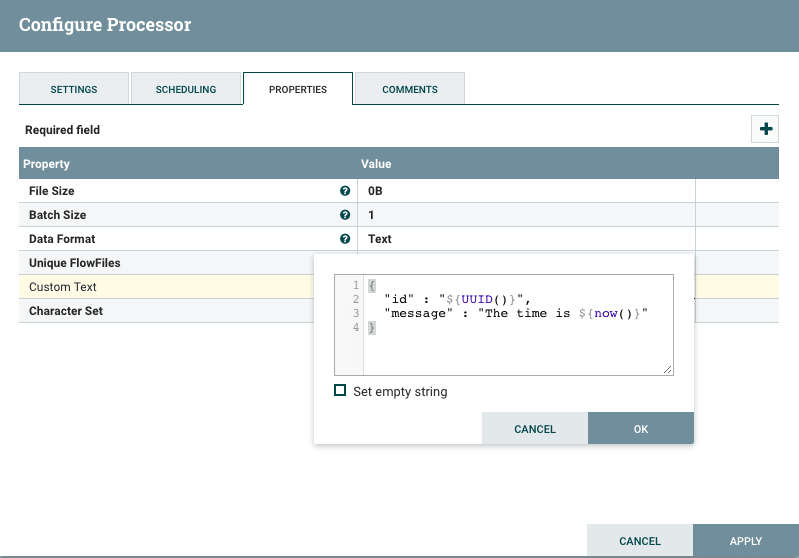Enable the Set empty string checkbox

point(340,390)
